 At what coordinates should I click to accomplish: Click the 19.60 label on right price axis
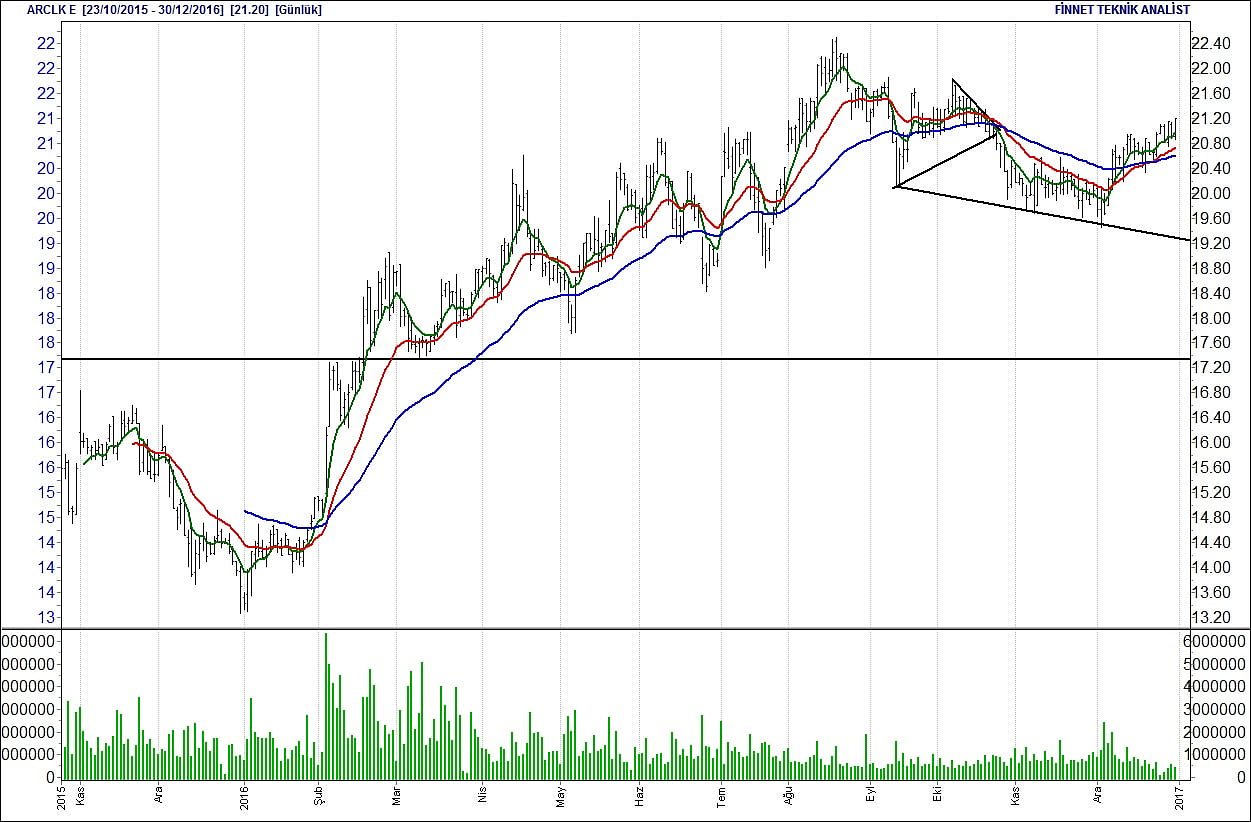tap(1211, 219)
